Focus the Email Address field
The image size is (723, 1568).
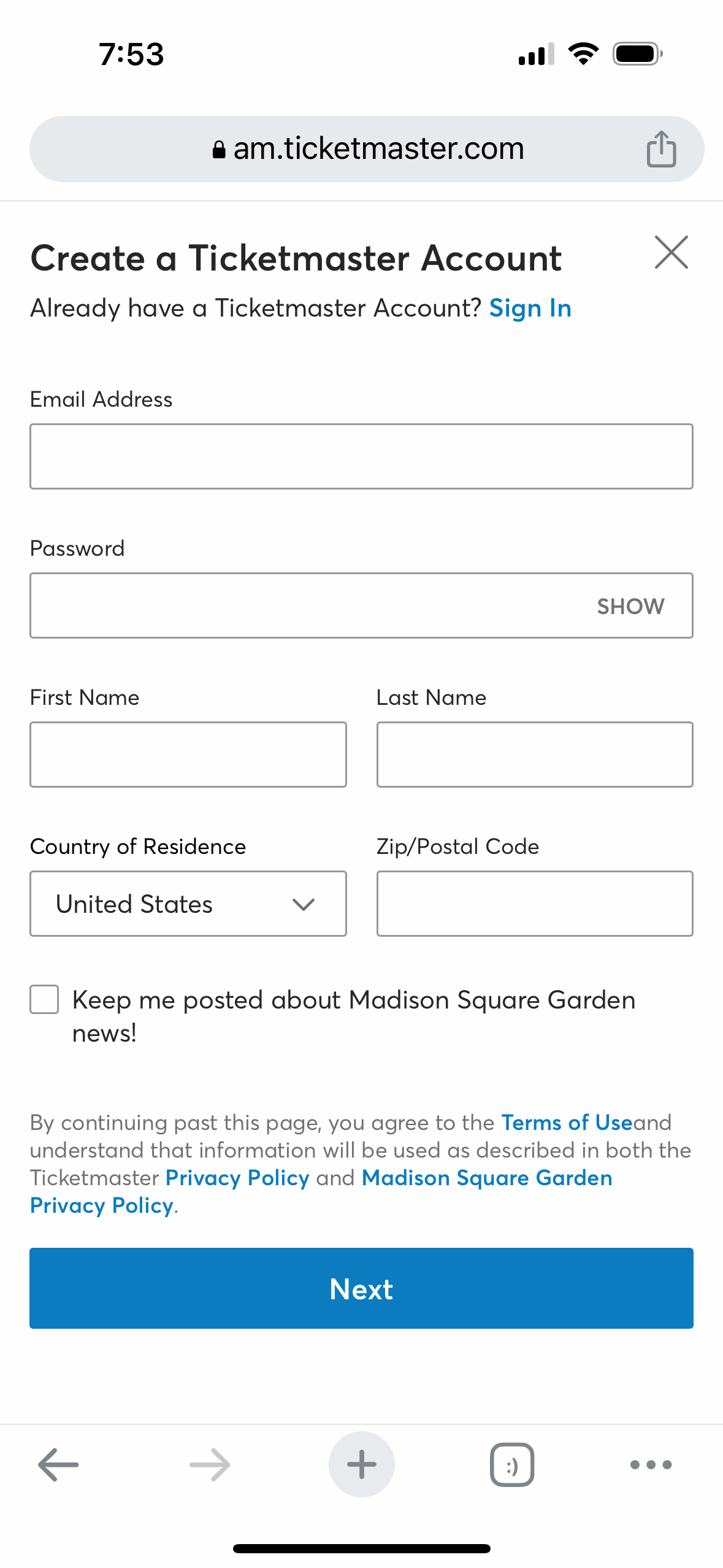[x=361, y=456]
